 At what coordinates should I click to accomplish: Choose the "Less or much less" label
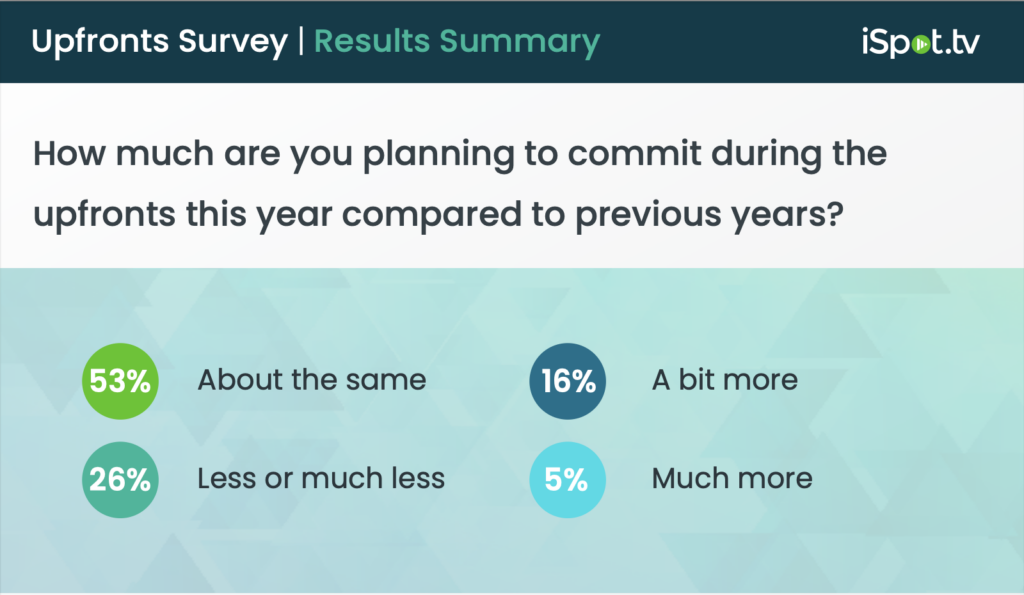(321, 478)
